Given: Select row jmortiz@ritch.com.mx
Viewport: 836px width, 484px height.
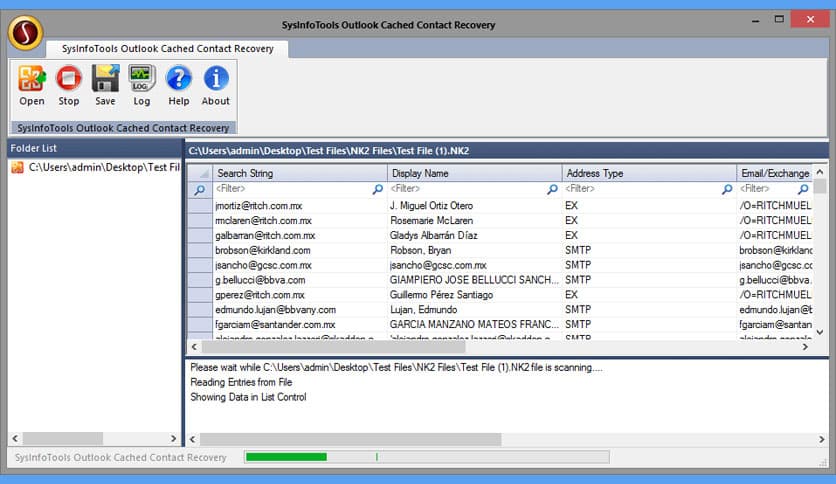Looking at the screenshot, I should click(500, 206).
